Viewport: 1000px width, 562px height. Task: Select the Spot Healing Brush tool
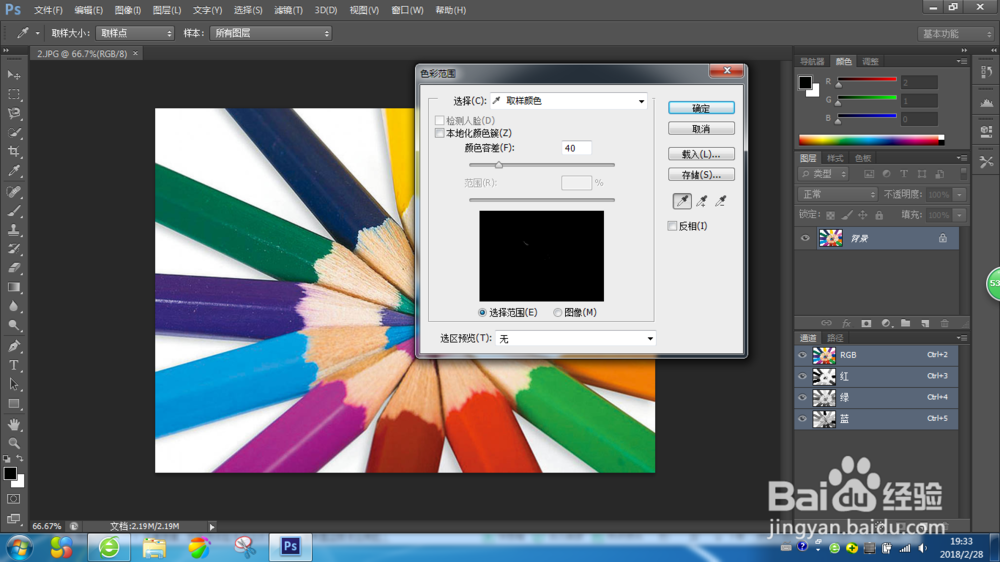click(x=14, y=191)
